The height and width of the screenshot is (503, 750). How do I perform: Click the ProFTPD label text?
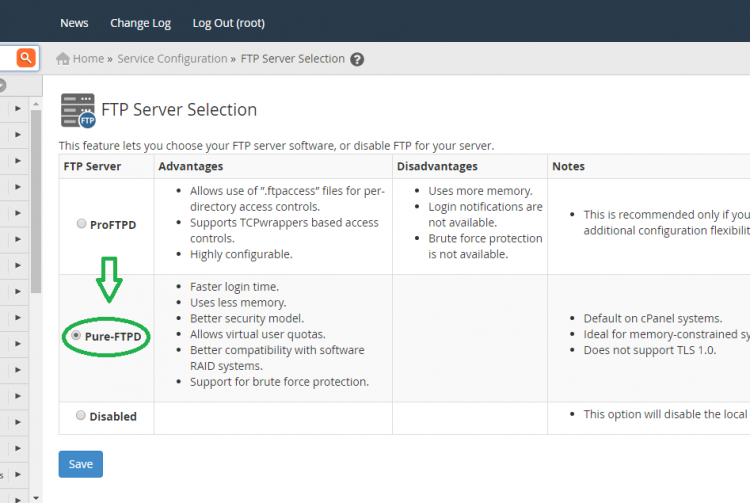tap(113, 225)
